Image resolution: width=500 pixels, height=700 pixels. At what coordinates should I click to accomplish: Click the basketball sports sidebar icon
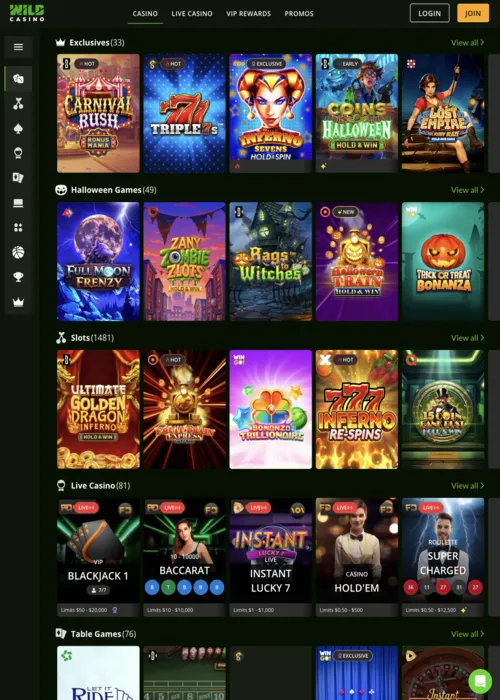point(18,253)
